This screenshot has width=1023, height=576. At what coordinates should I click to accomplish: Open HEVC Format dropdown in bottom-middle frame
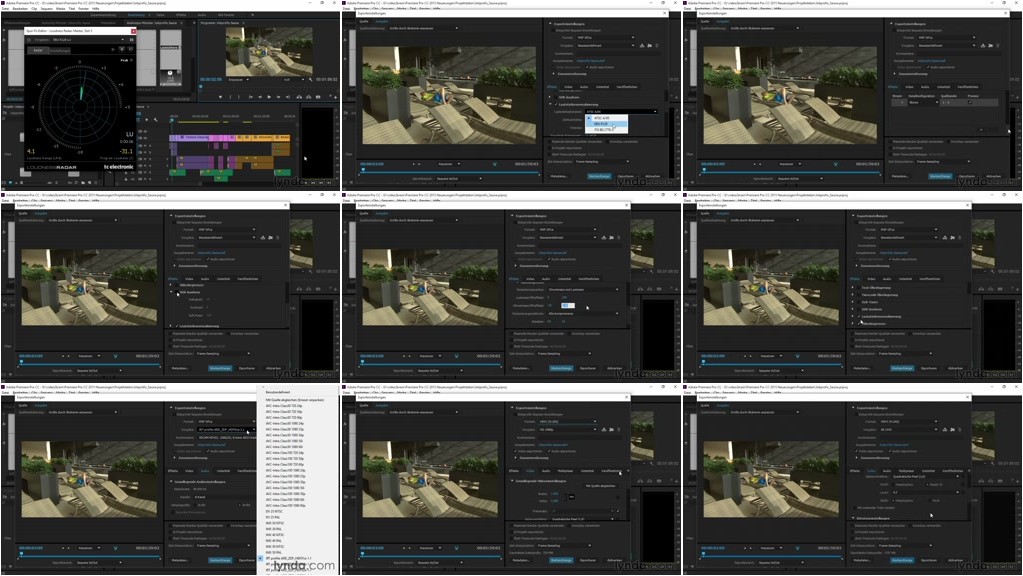(568, 421)
